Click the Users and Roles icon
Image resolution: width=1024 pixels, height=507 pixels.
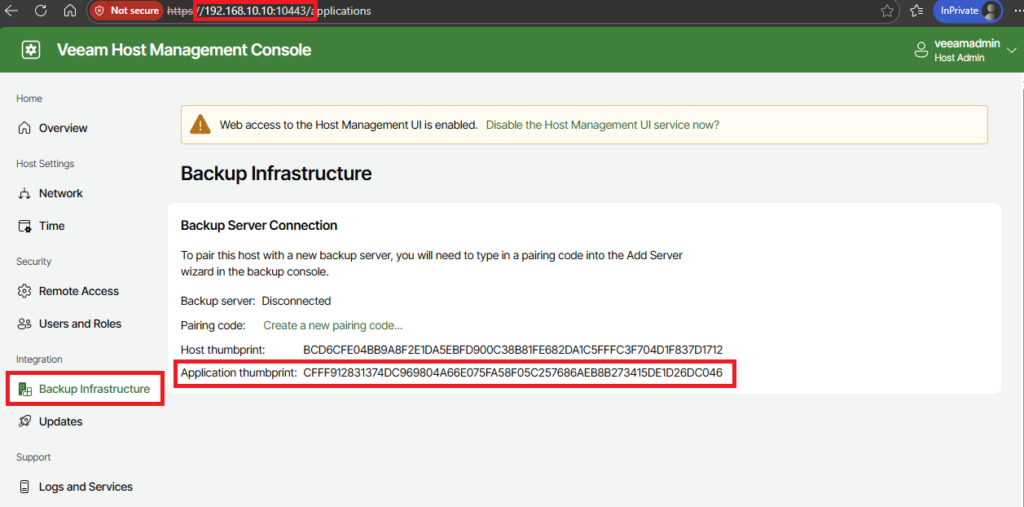(25, 324)
